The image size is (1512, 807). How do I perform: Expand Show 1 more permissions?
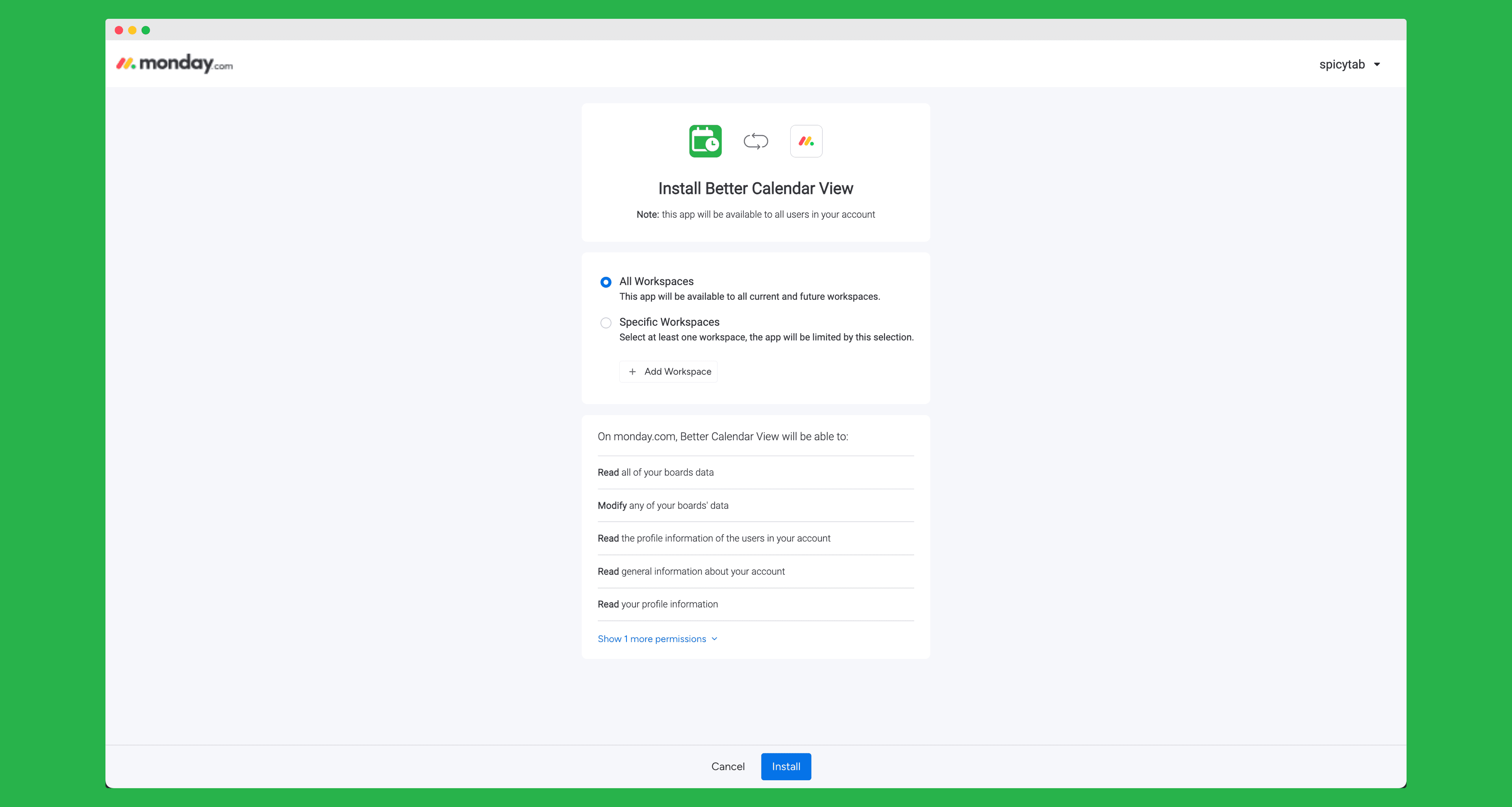[x=652, y=638]
